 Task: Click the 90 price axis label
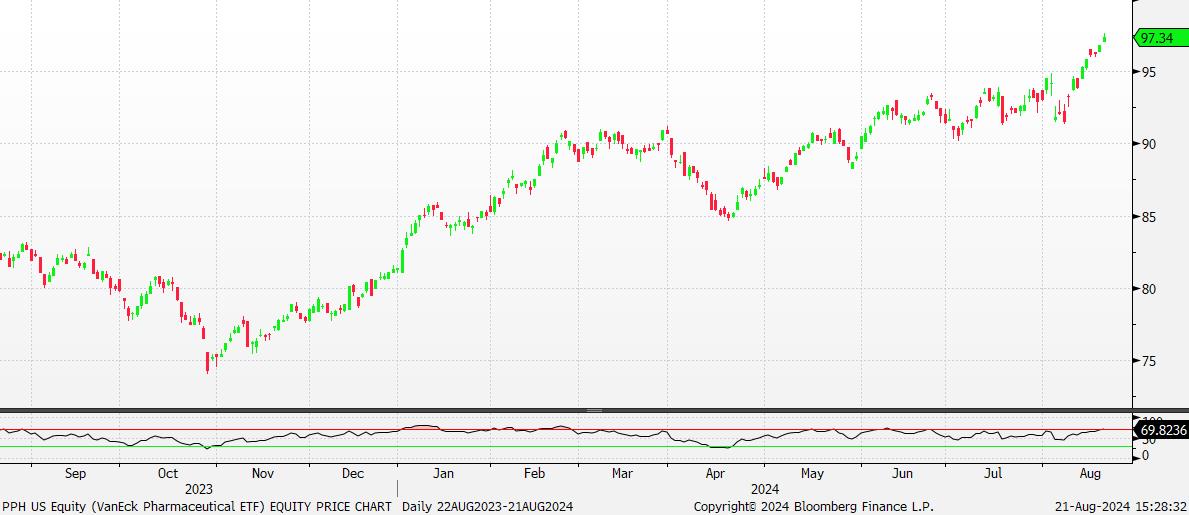click(x=1150, y=144)
